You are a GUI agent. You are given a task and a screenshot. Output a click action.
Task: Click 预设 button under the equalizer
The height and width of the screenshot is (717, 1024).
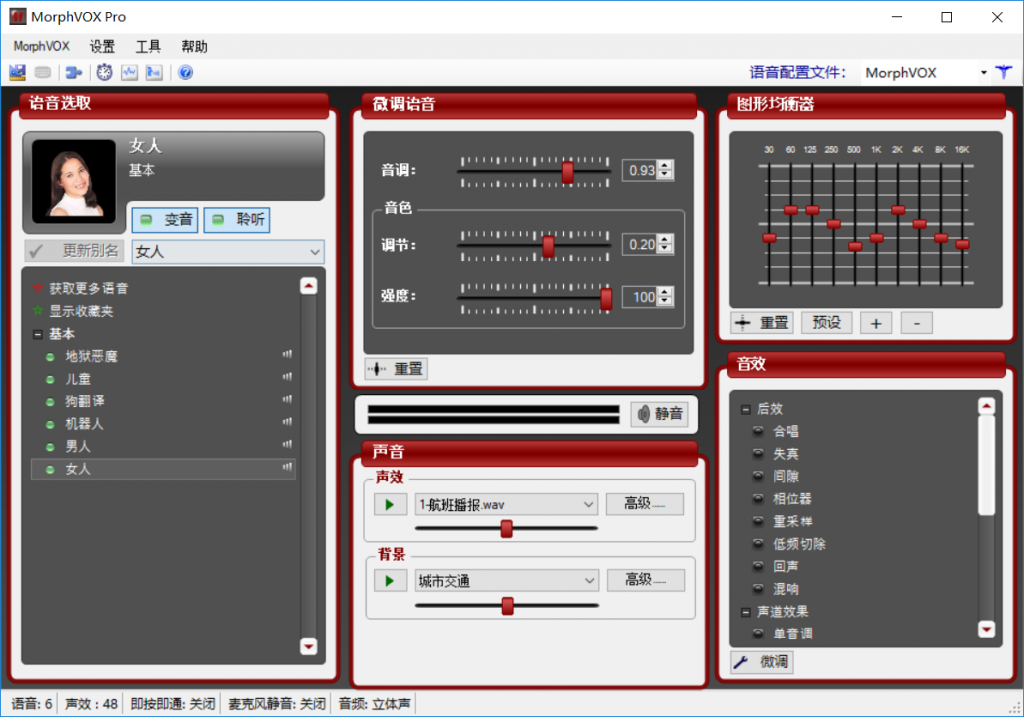(826, 323)
